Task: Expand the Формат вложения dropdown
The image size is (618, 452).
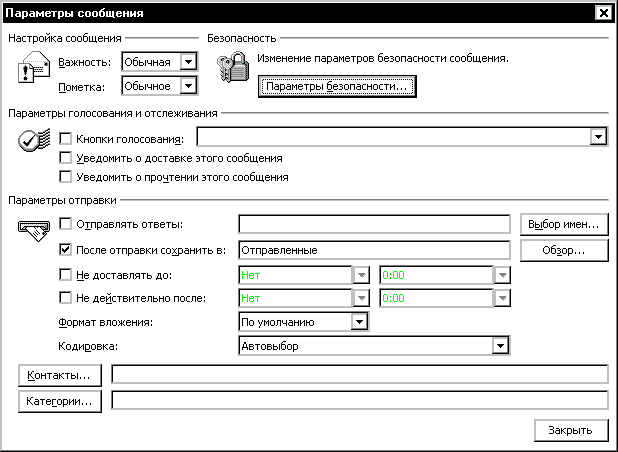Action: [359, 322]
